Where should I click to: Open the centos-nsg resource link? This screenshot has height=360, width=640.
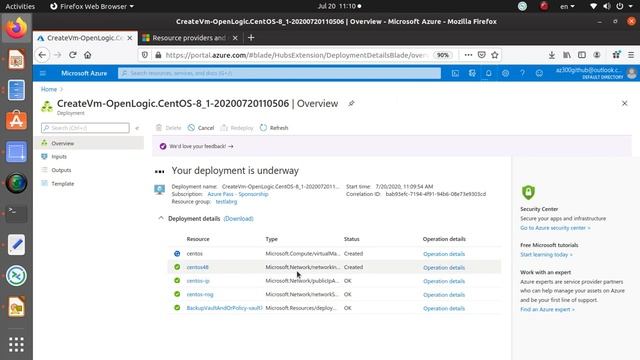click(x=200, y=294)
